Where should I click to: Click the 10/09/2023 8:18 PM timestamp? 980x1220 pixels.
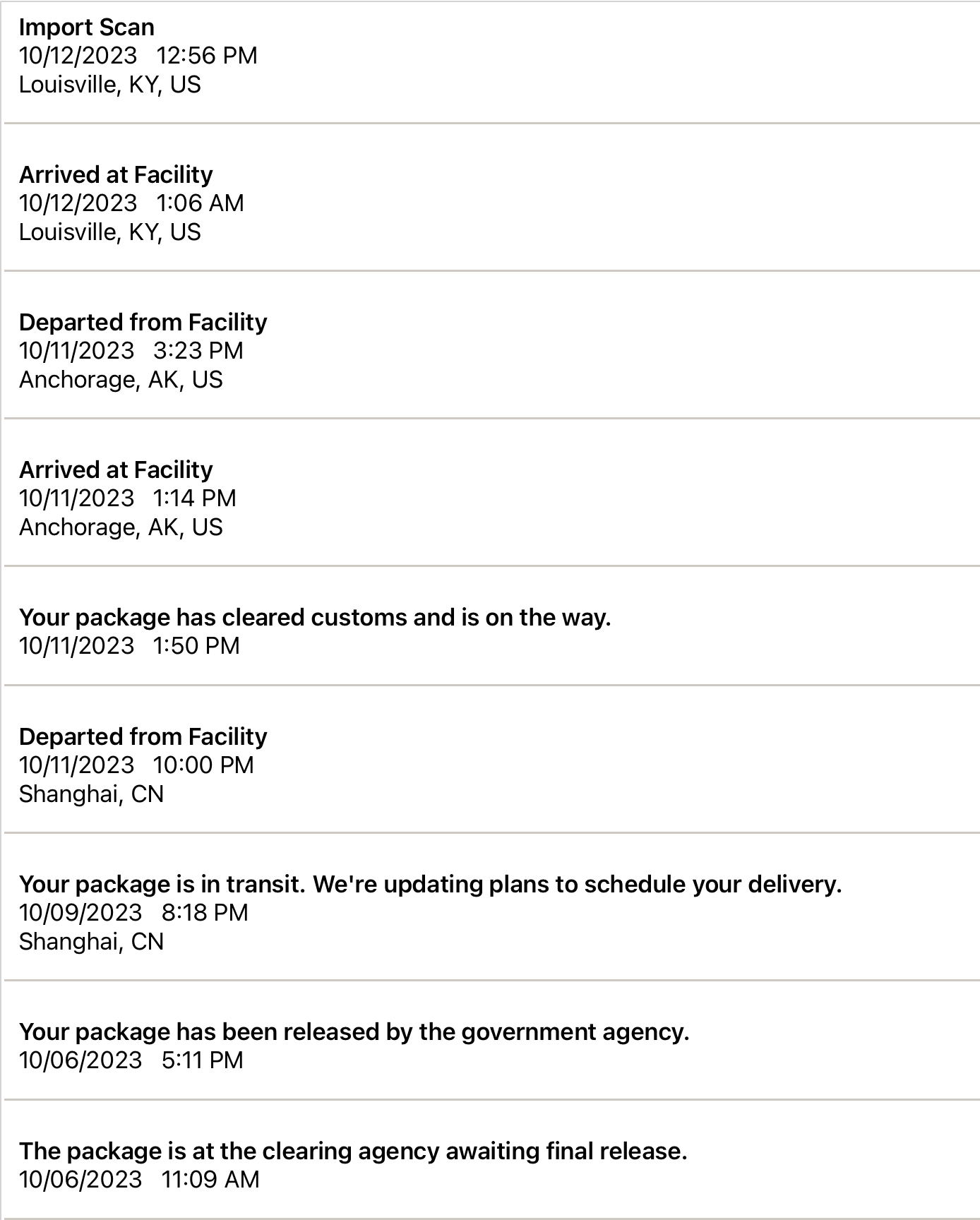tap(133, 913)
